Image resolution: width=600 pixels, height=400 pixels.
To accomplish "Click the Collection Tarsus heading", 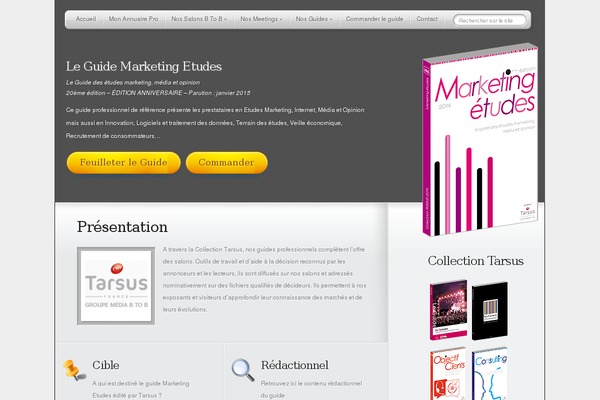I will coord(476,261).
